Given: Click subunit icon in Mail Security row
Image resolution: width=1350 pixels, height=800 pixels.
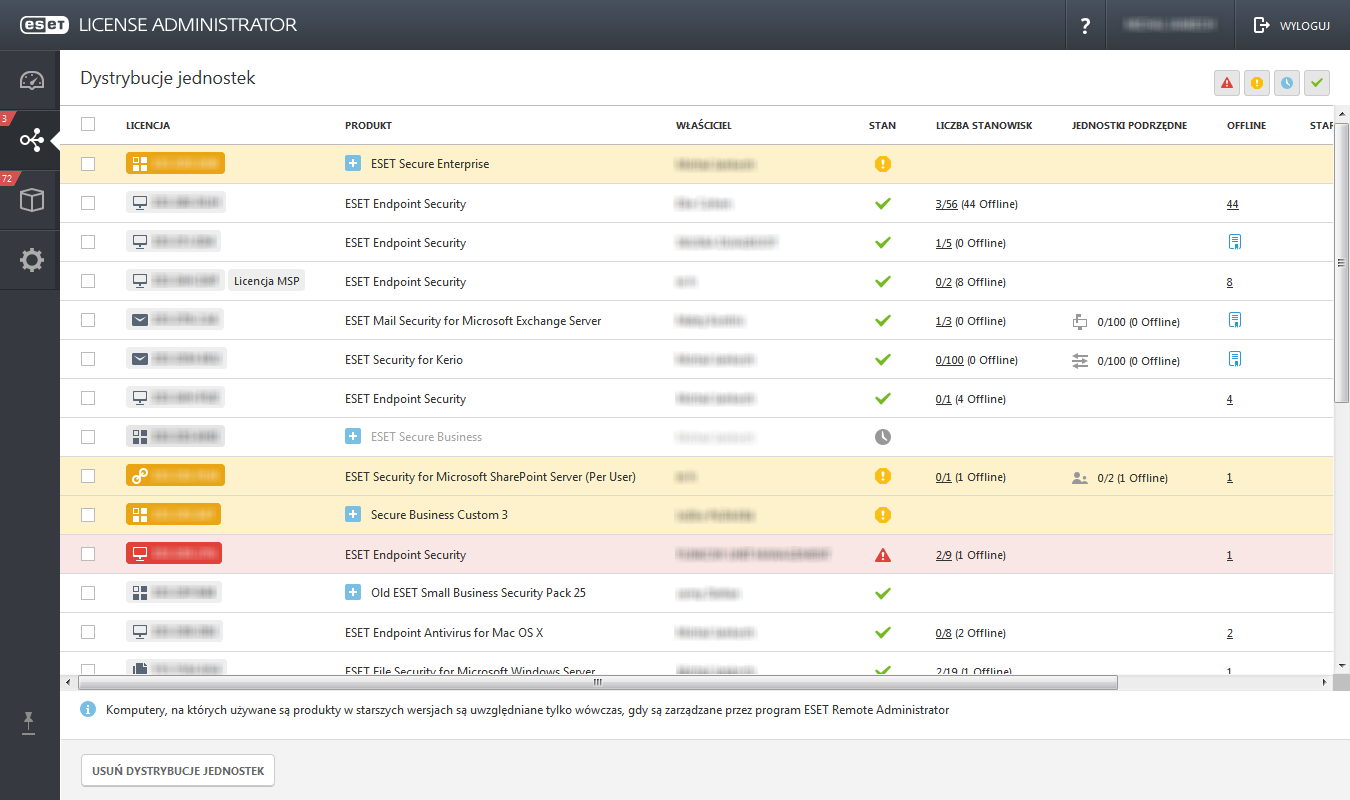Looking at the screenshot, I should tap(1079, 322).
